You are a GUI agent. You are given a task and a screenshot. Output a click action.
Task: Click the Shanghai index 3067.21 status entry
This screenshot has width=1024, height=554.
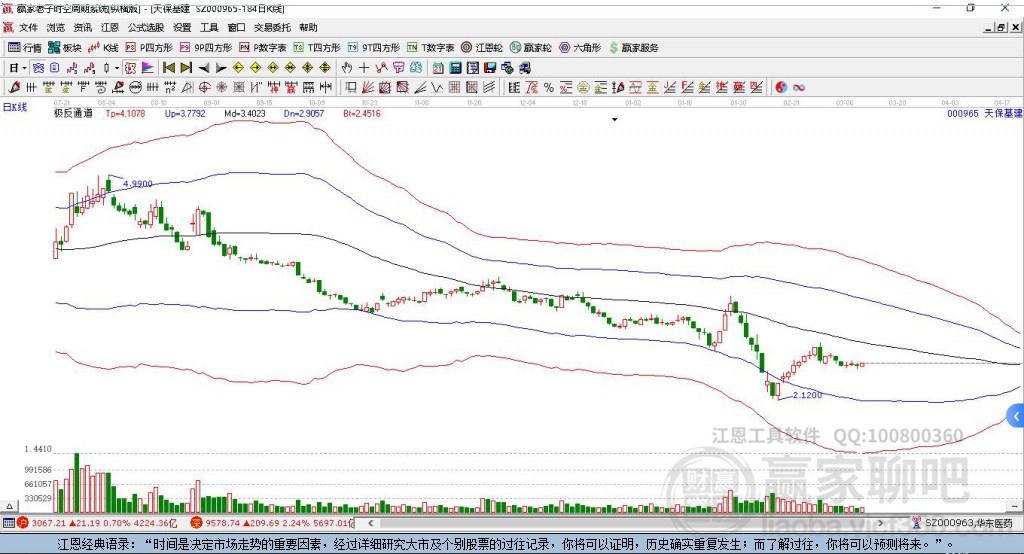point(98,523)
